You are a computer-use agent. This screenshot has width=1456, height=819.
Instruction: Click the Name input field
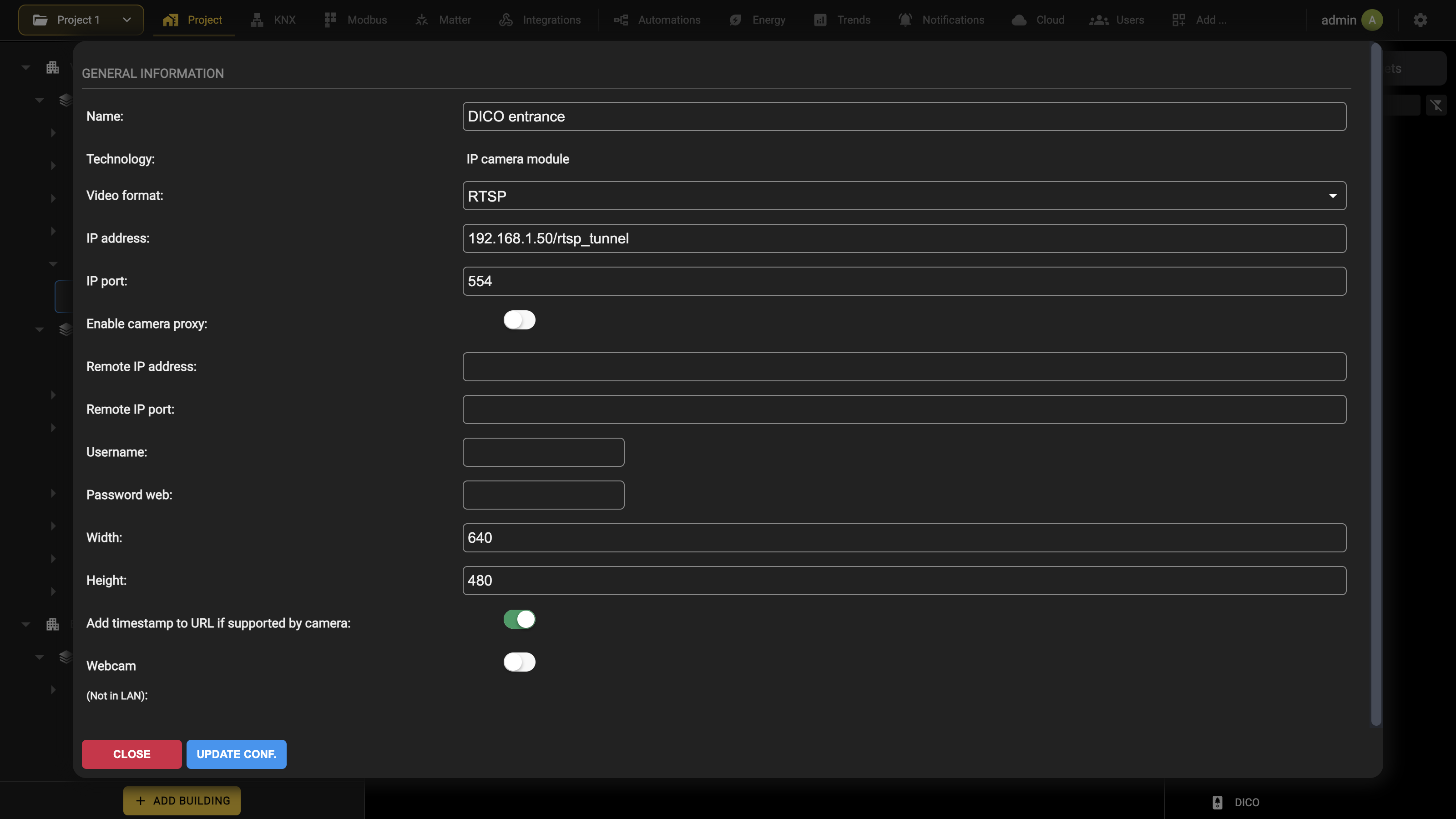[905, 116]
